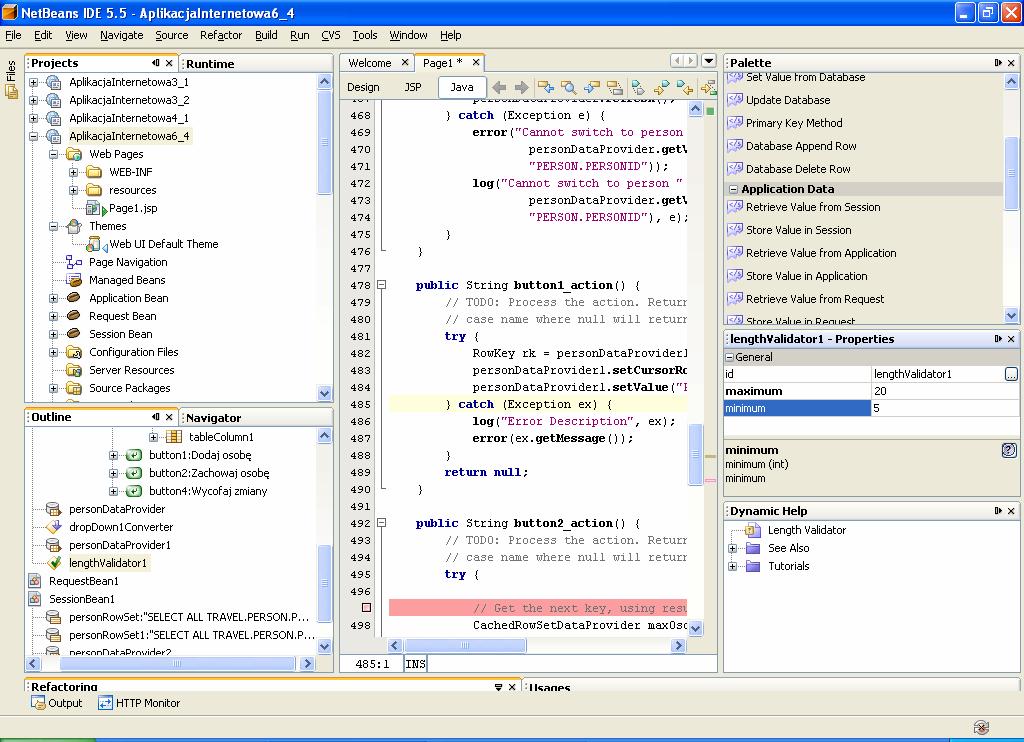
Task: Click the Outline horizontal scrollbar thumb
Action: tap(176, 664)
